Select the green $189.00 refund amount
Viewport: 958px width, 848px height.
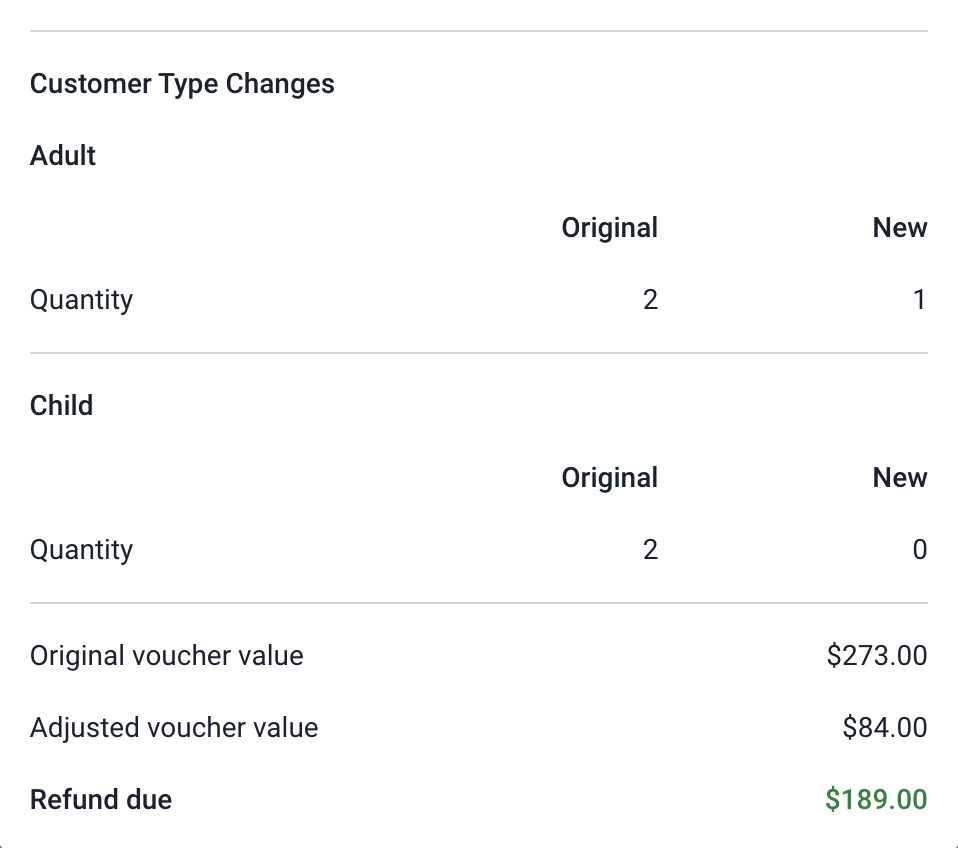(876, 800)
